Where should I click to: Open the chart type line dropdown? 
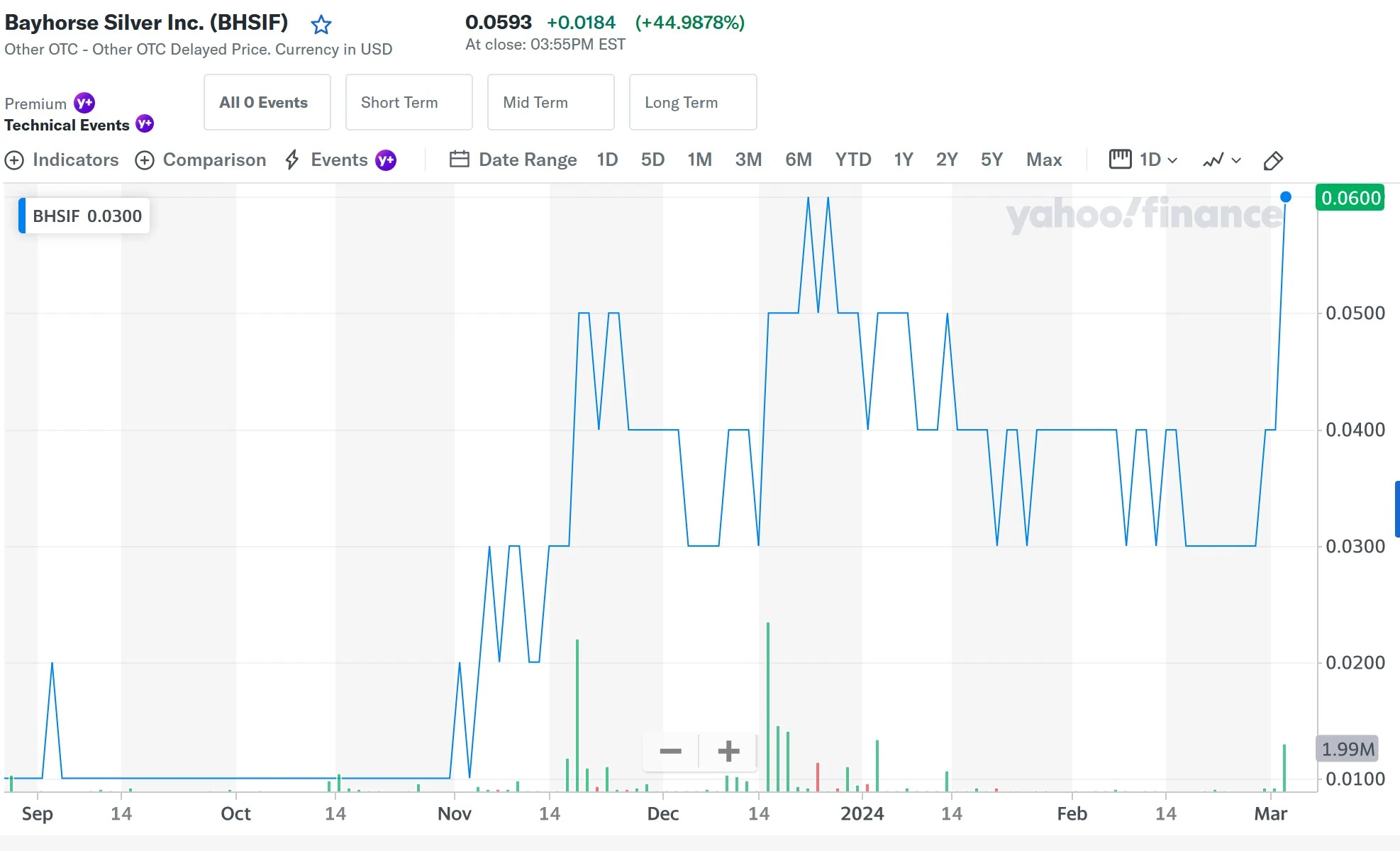[1221, 160]
